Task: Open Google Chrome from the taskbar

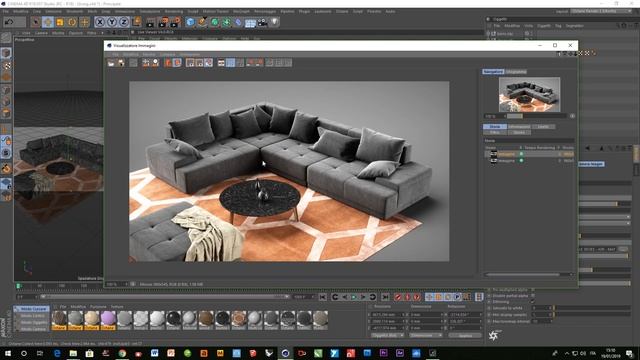Action: (x=122, y=353)
